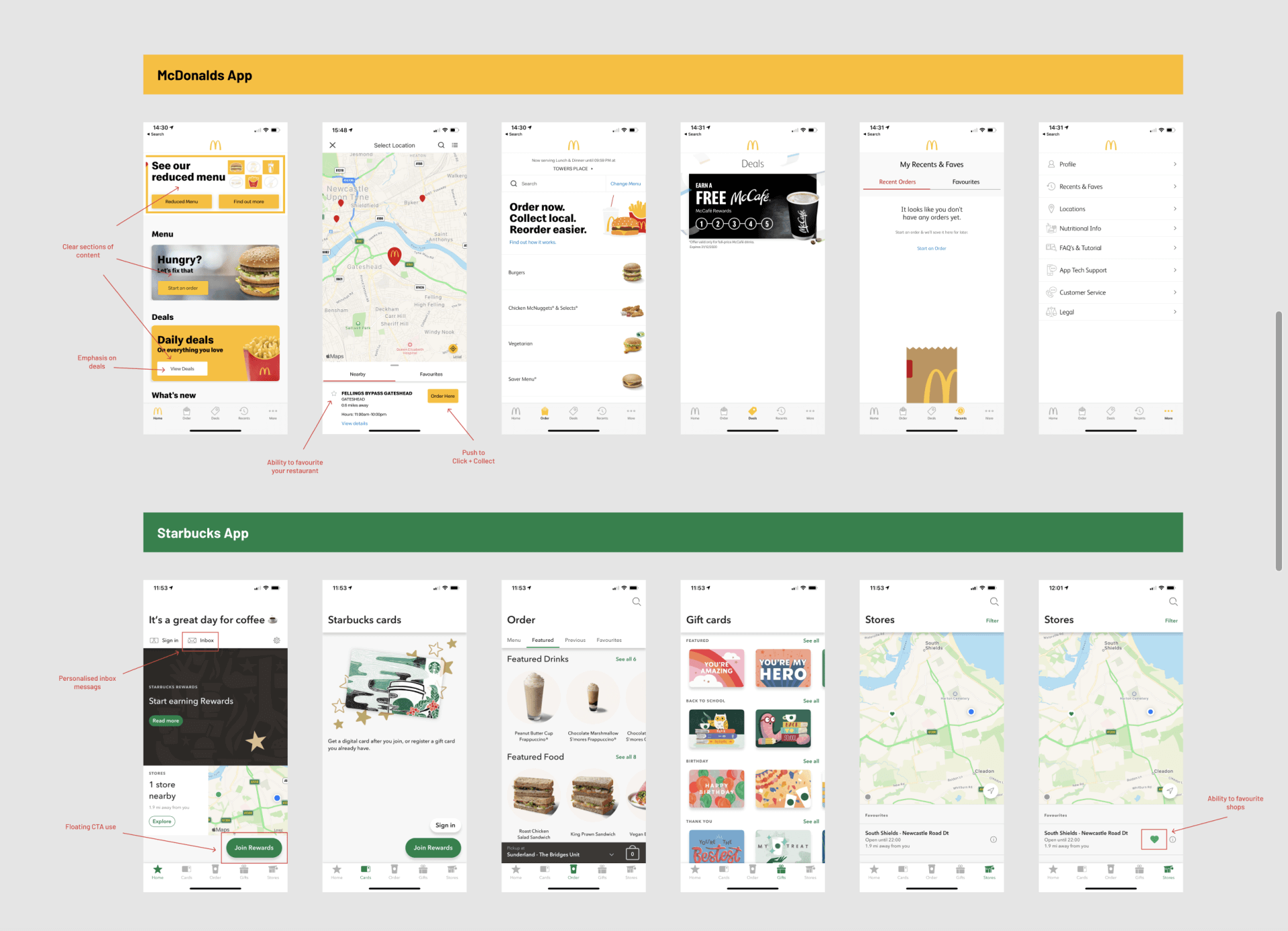Screen dimensions: 1288x931
Task: Select the Recent Orders tab
Action: (x=897, y=182)
